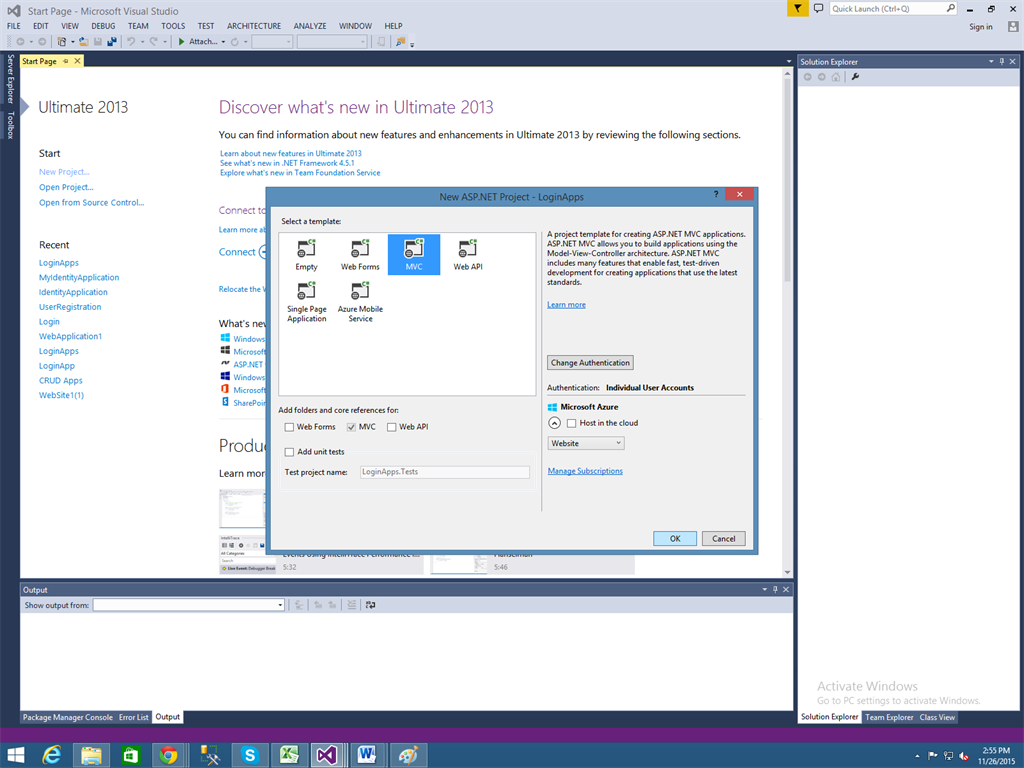
Task: Open the Server Explorer side tab
Action: pos(10,78)
